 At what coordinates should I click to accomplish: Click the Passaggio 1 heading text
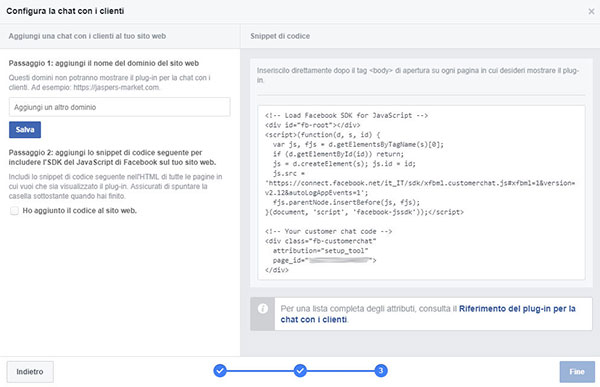pyautogui.click(x=104, y=63)
